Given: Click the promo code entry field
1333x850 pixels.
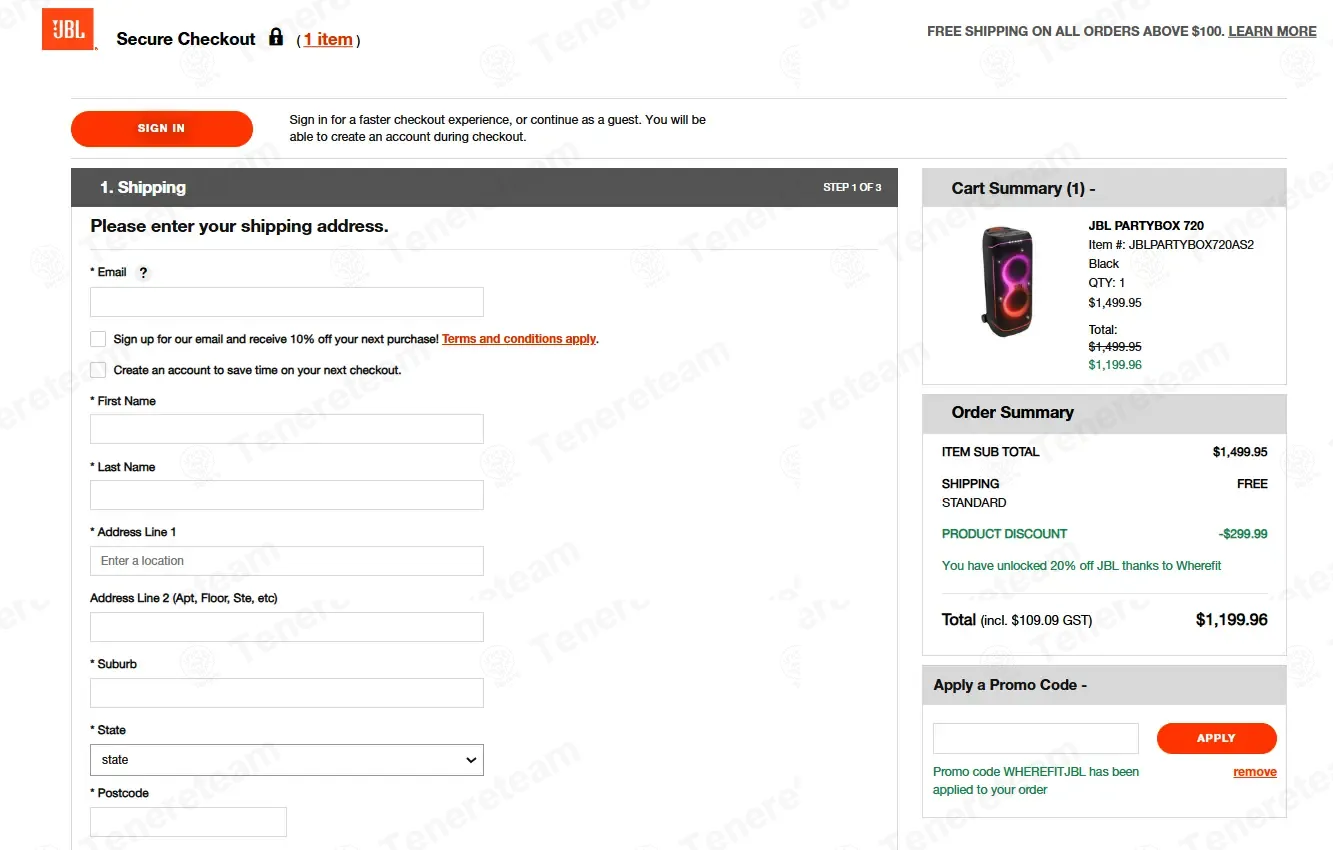Looking at the screenshot, I should (x=1035, y=738).
